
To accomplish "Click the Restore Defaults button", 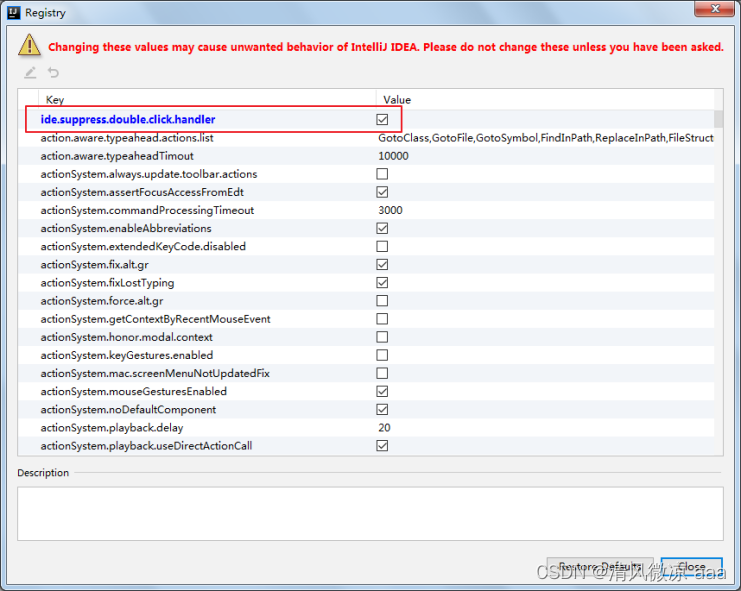I will coord(600,566).
